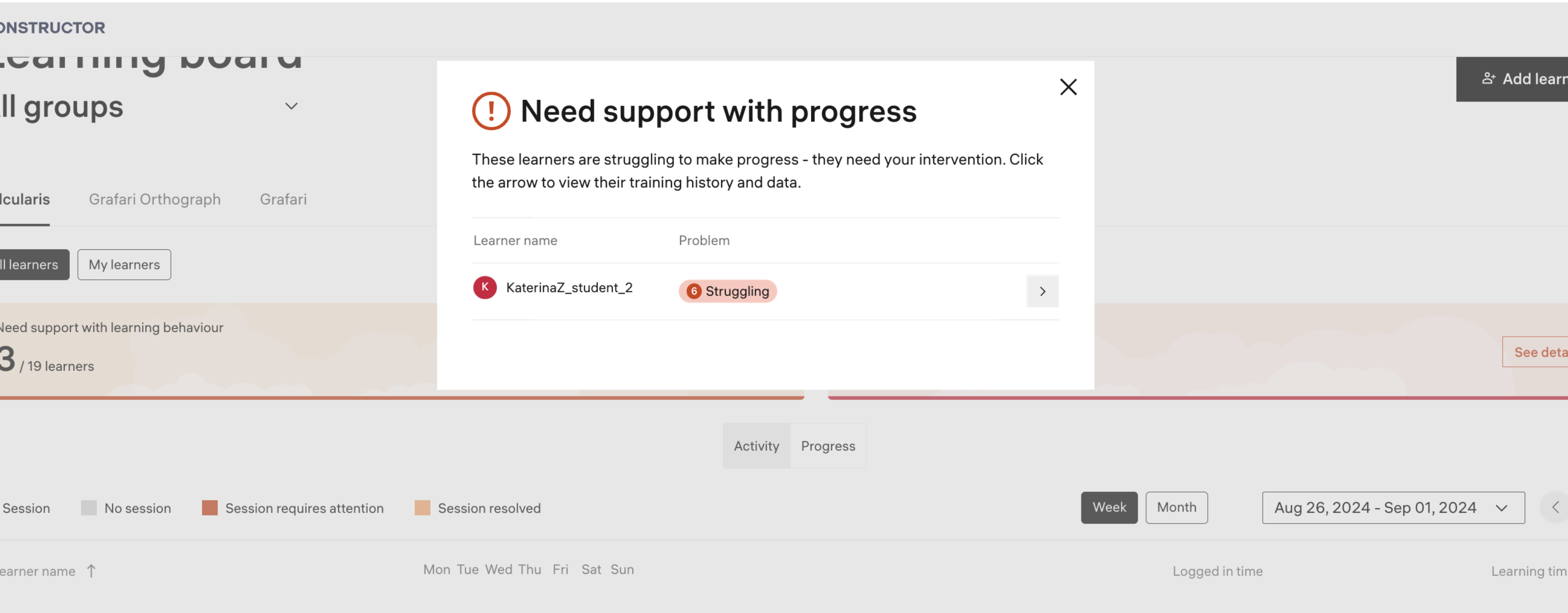Open KaterinaZ_student_2 details arrow
Image resolution: width=1568 pixels, height=613 pixels.
1042,291
